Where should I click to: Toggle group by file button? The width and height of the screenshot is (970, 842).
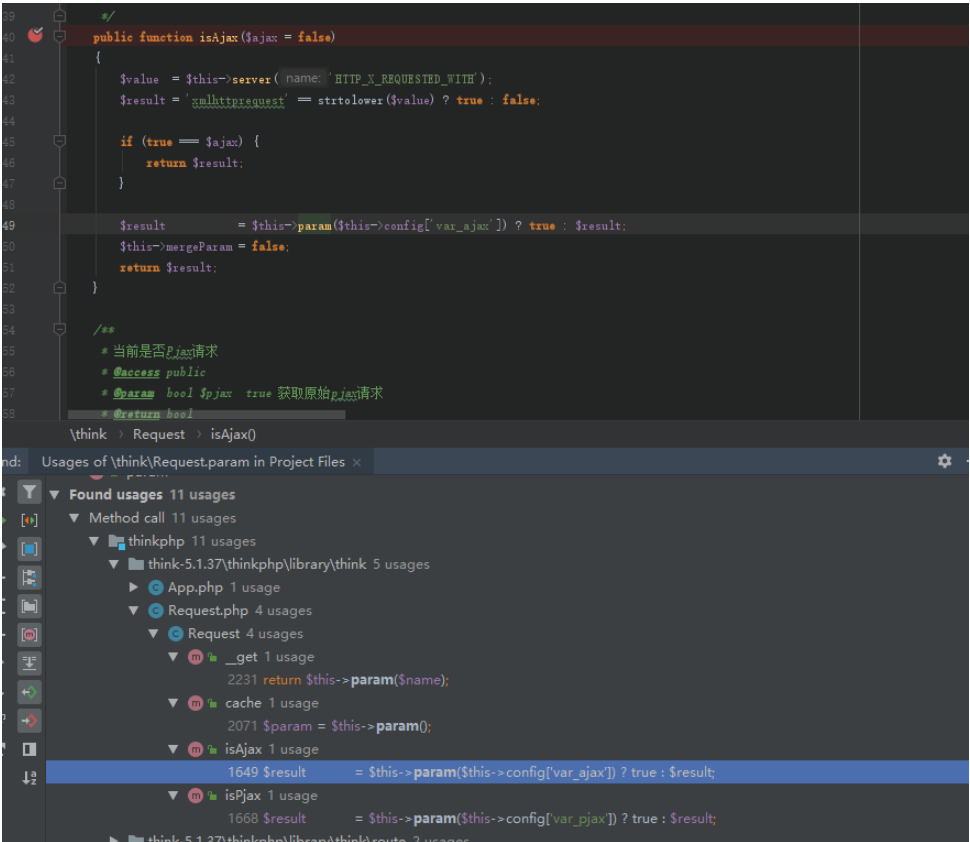[x=29, y=606]
